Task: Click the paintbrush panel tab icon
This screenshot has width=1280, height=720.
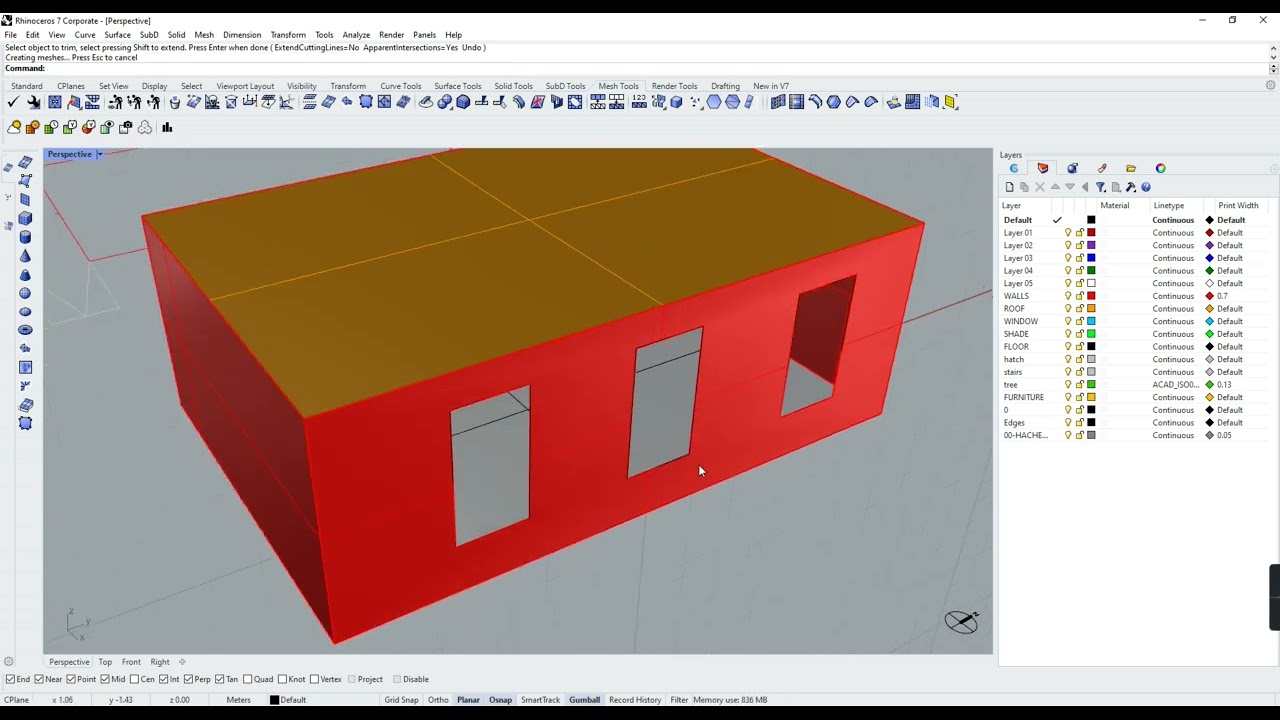Action: (1102, 168)
